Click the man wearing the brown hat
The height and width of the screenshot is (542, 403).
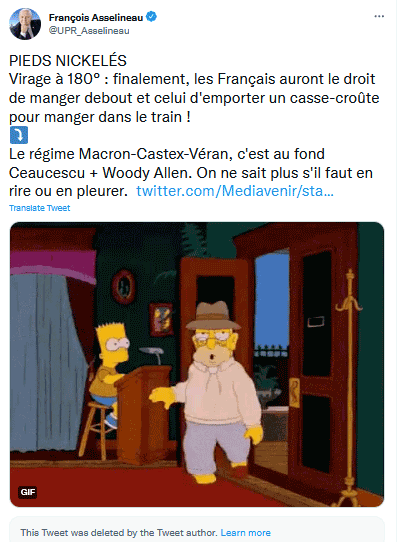click(211, 391)
